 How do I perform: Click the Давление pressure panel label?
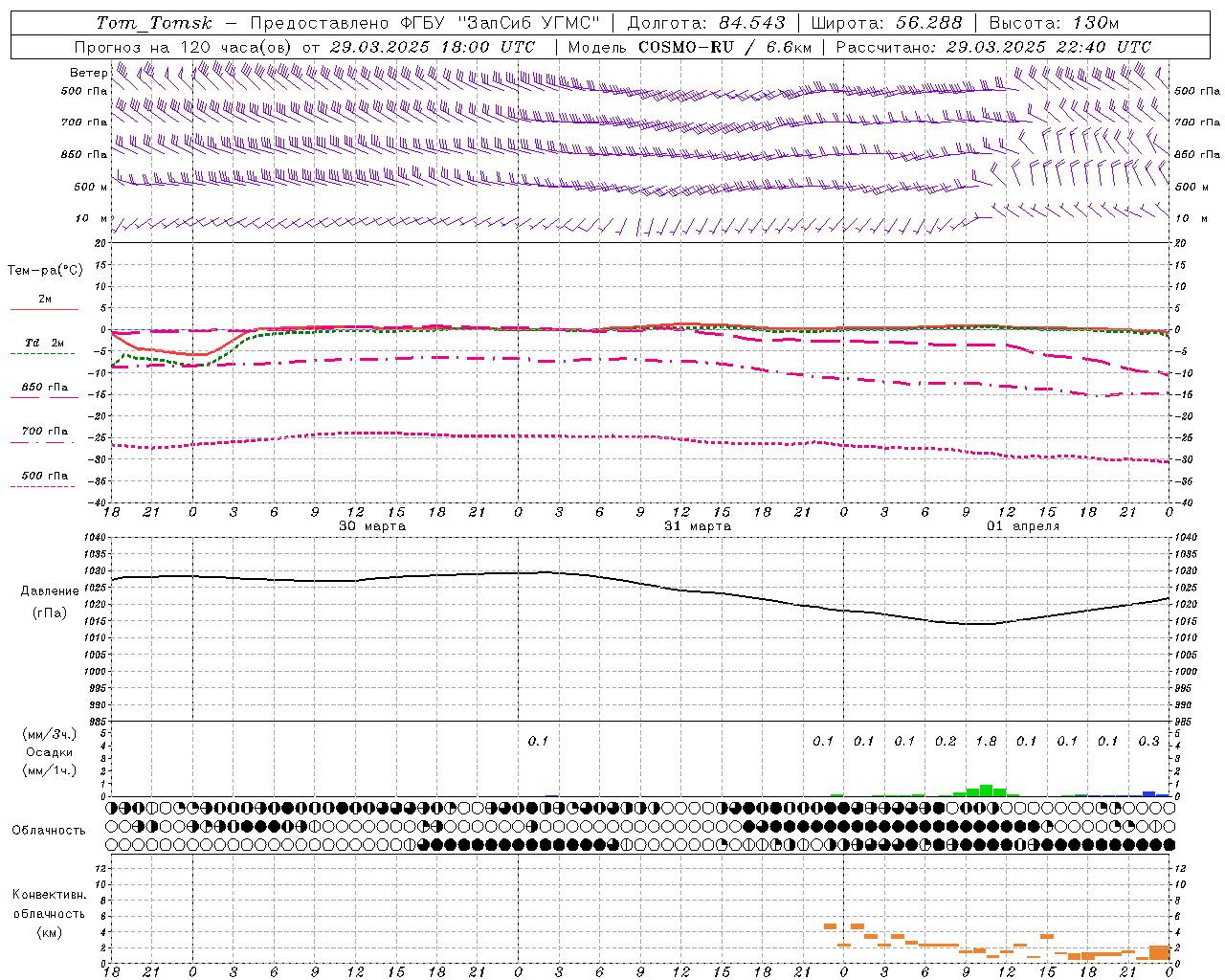coord(50,591)
